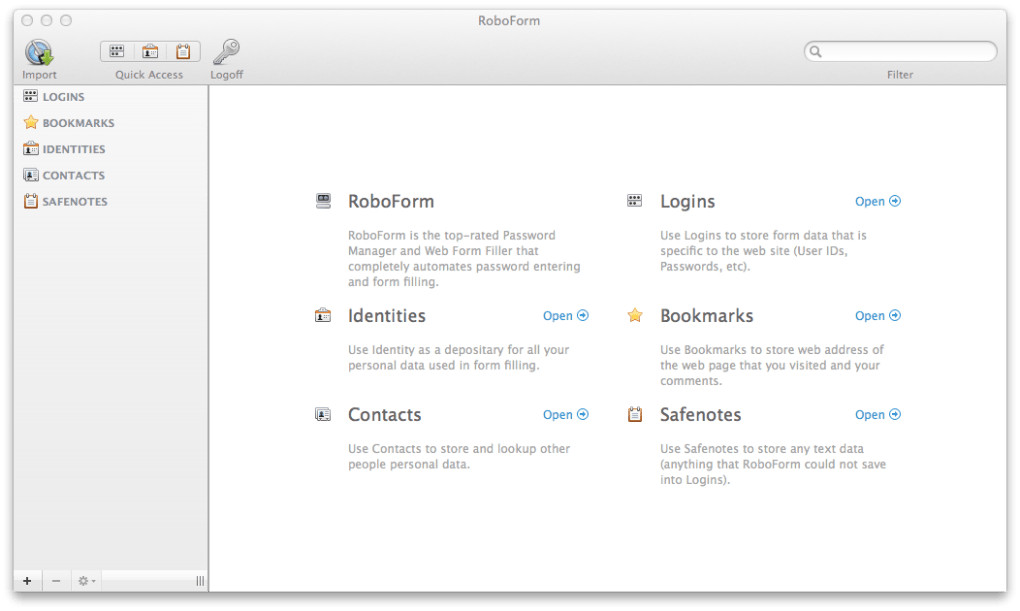This screenshot has height=611, width=1020.
Task: Click the Safenotes heading in main pane
Action: tap(701, 414)
